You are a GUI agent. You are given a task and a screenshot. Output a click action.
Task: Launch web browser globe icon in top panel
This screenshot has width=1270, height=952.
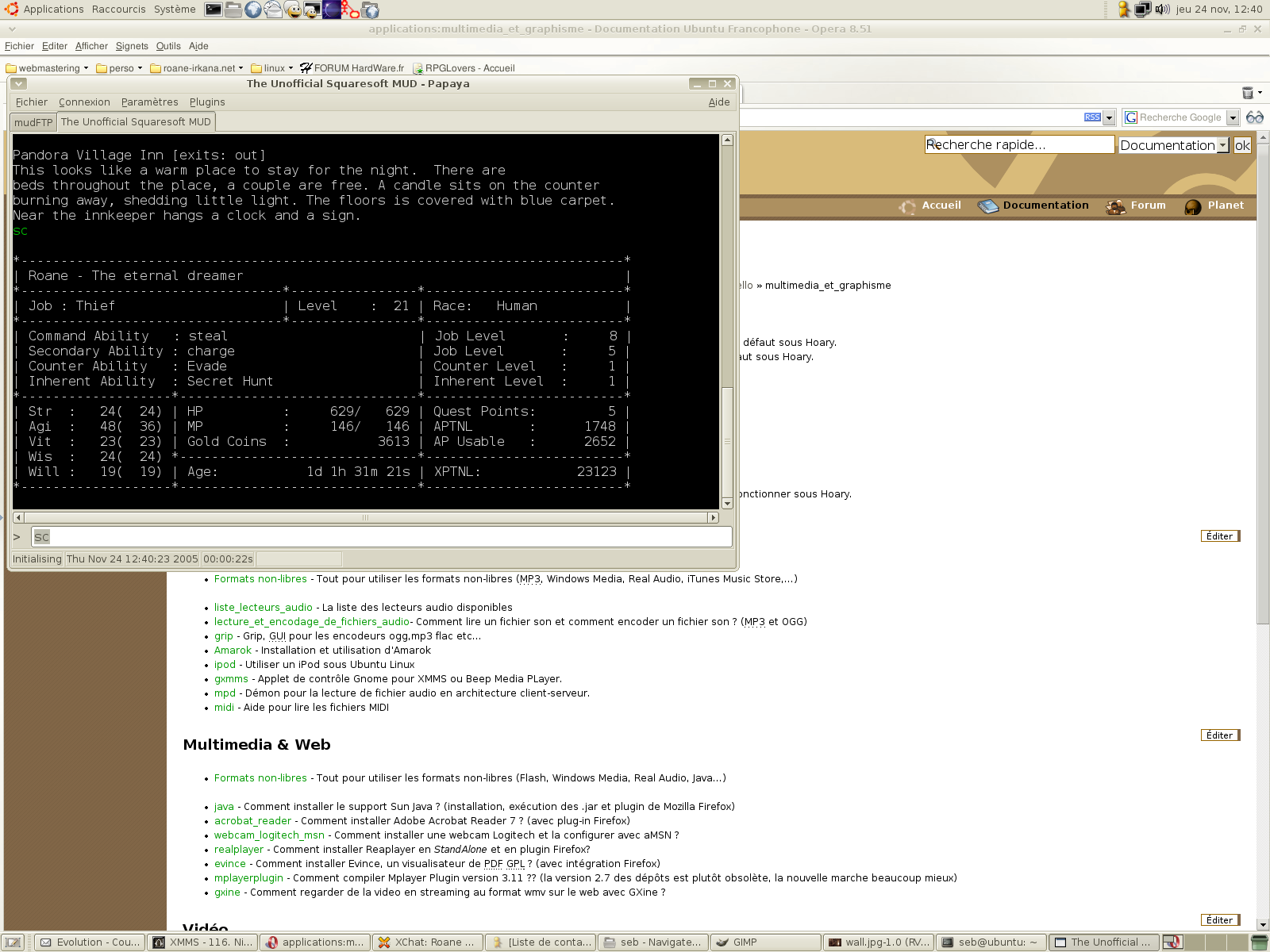253,10
